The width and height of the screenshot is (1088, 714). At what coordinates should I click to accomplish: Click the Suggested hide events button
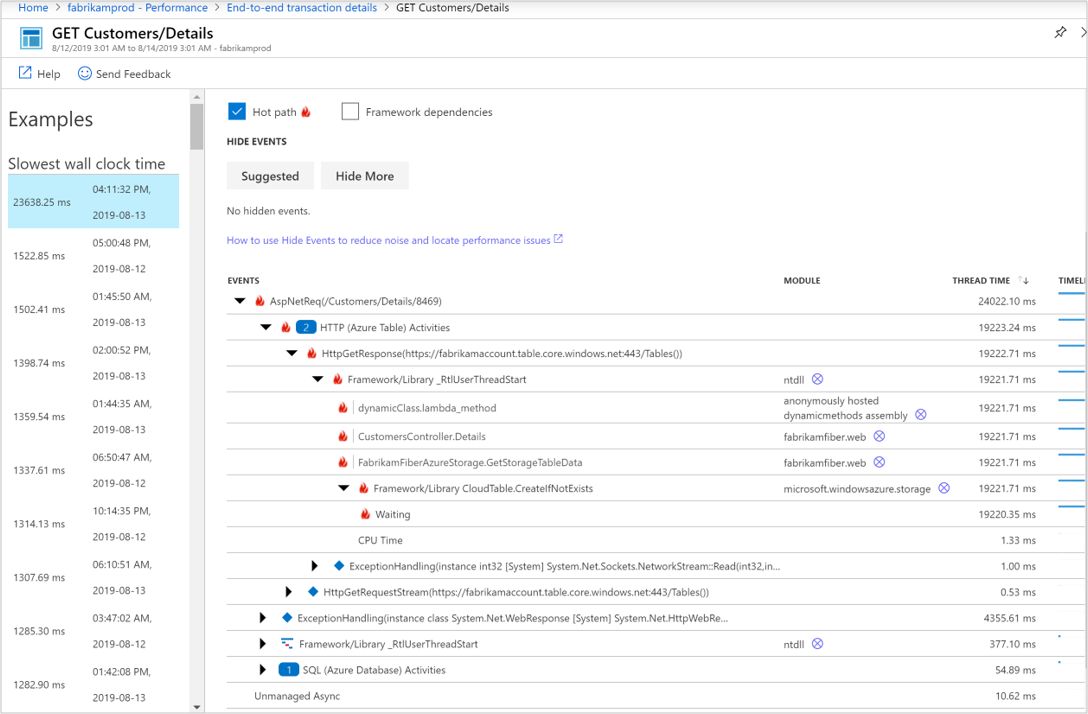pyautogui.click(x=270, y=175)
